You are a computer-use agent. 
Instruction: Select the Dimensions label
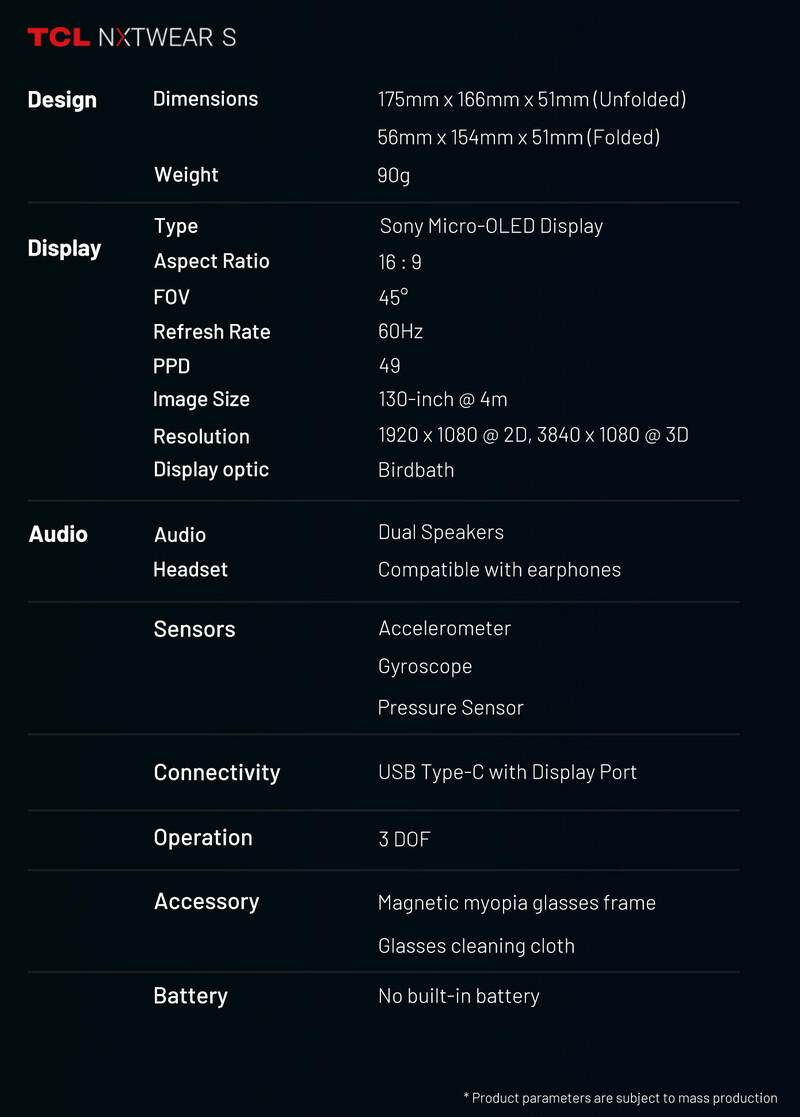pyautogui.click(x=205, y=99)
